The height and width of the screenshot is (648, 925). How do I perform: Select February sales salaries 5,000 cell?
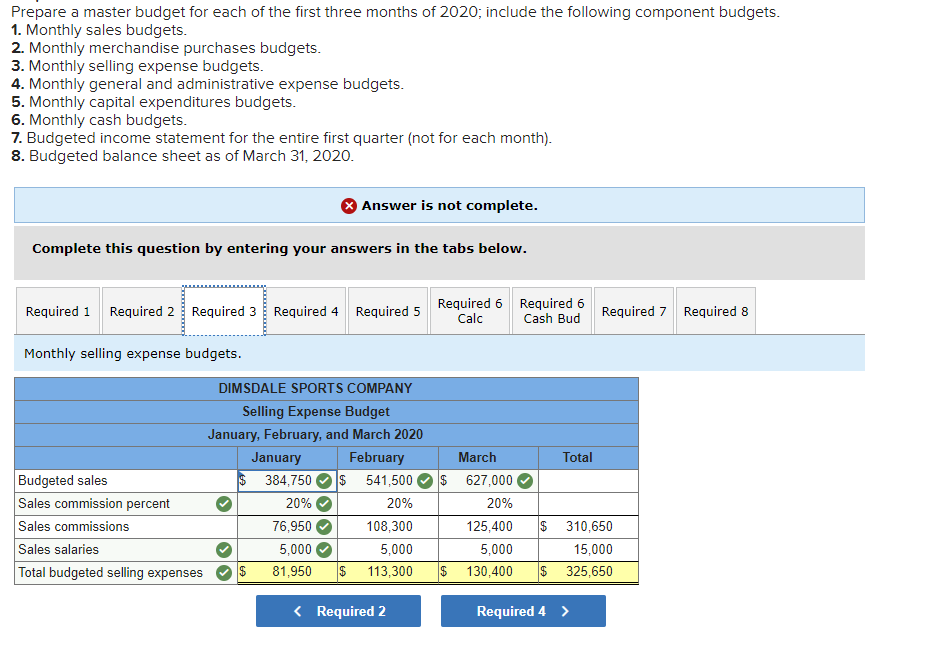[388, 549]
